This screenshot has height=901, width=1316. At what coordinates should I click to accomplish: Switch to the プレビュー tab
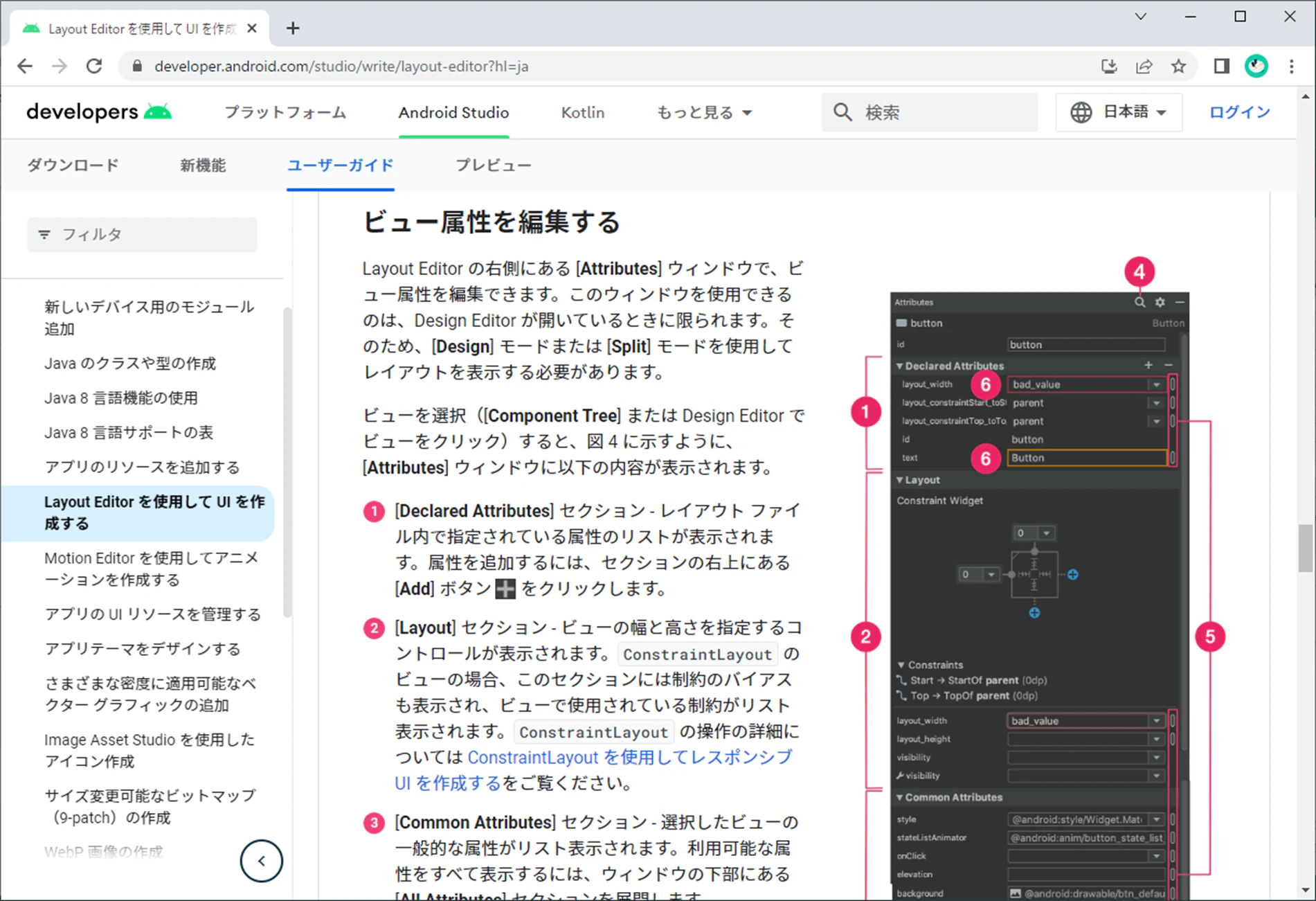(x=494, y=166)
